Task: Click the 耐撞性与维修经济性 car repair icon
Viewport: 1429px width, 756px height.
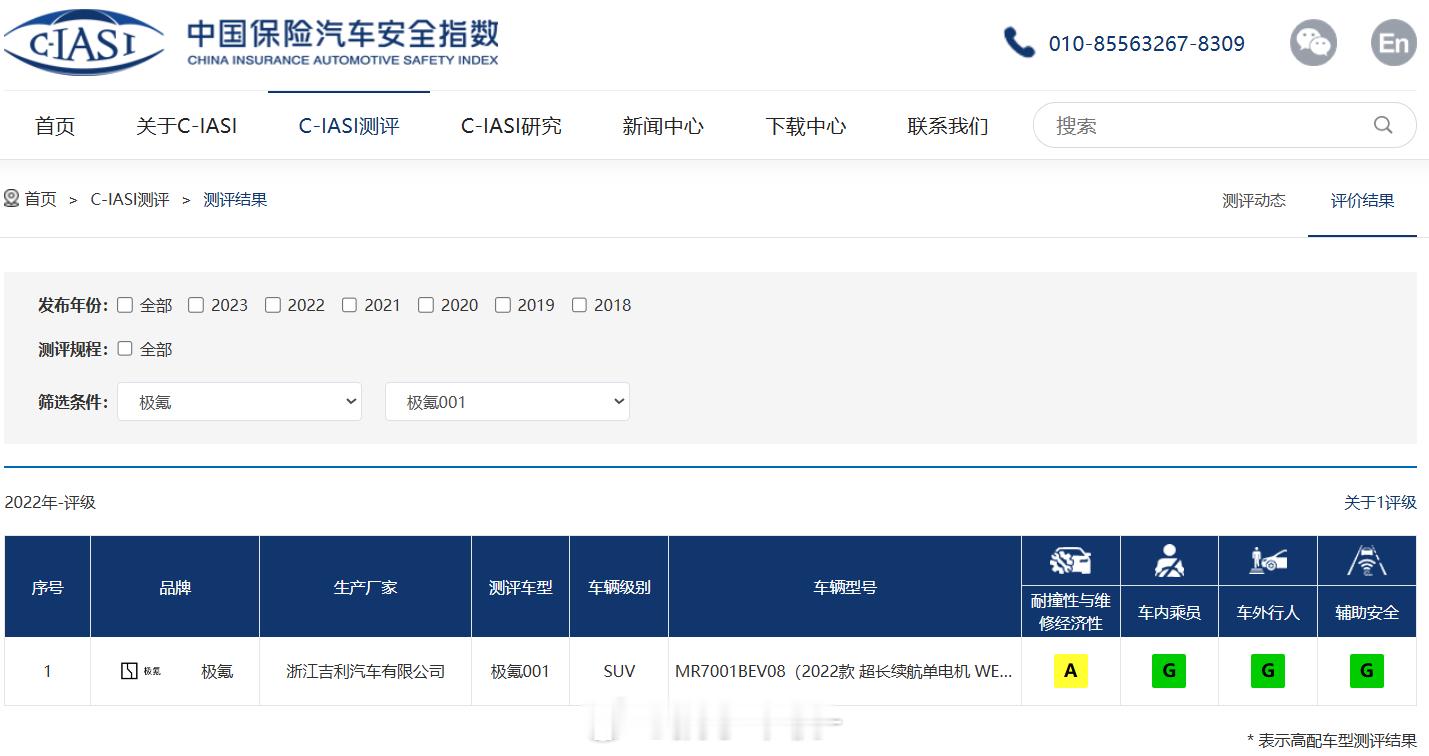Action: (1070, 562)
